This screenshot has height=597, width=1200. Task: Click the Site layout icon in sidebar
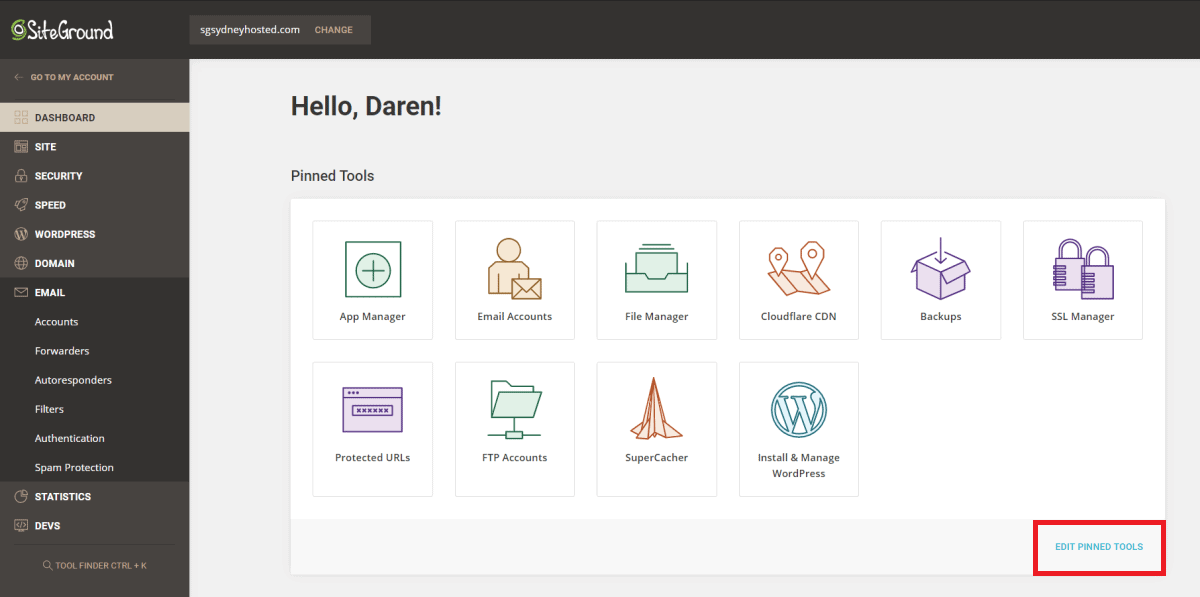pyautogui.click(x=21, y=147)
